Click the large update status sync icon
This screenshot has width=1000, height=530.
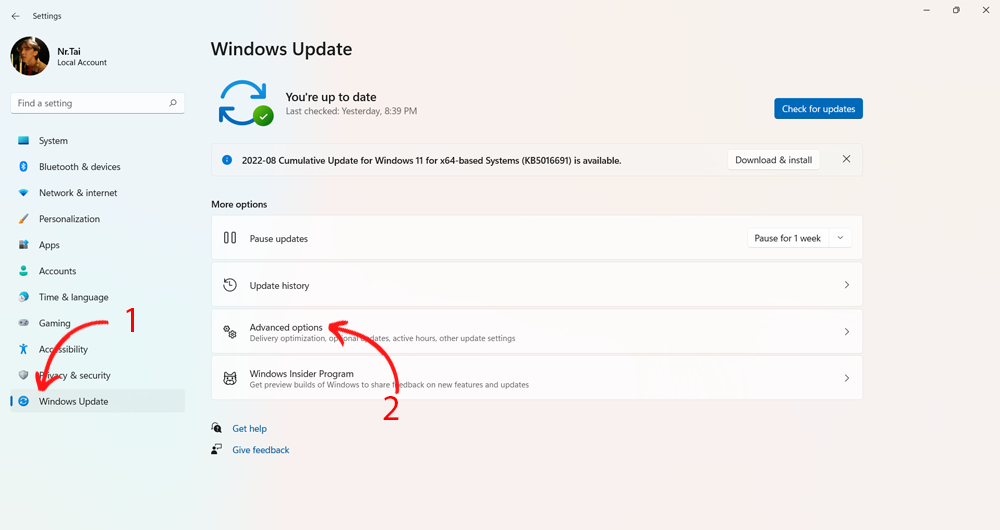tap(246, 103)
